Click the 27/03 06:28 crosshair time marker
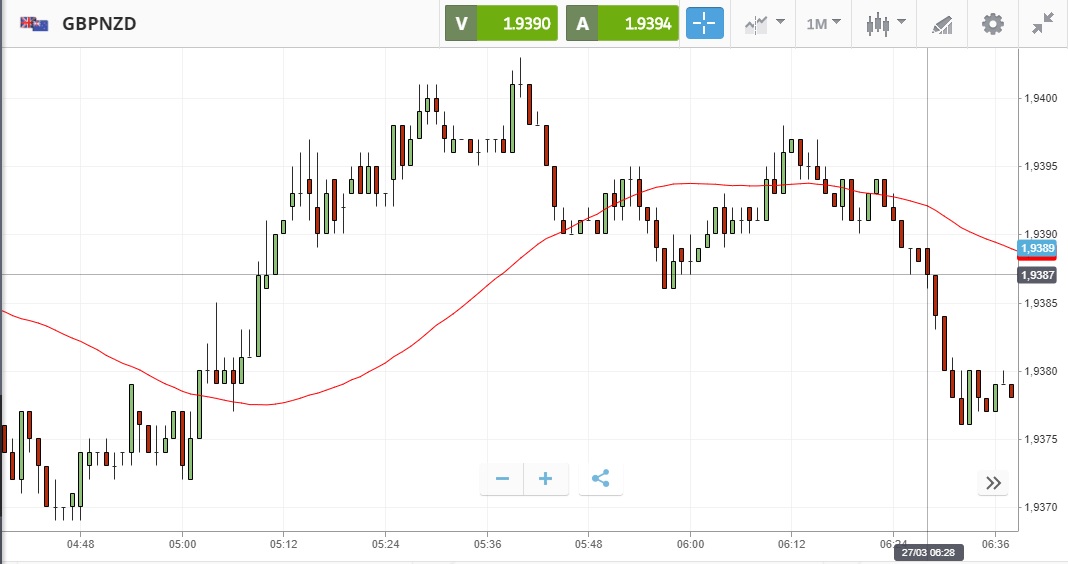 pos(927,553)
